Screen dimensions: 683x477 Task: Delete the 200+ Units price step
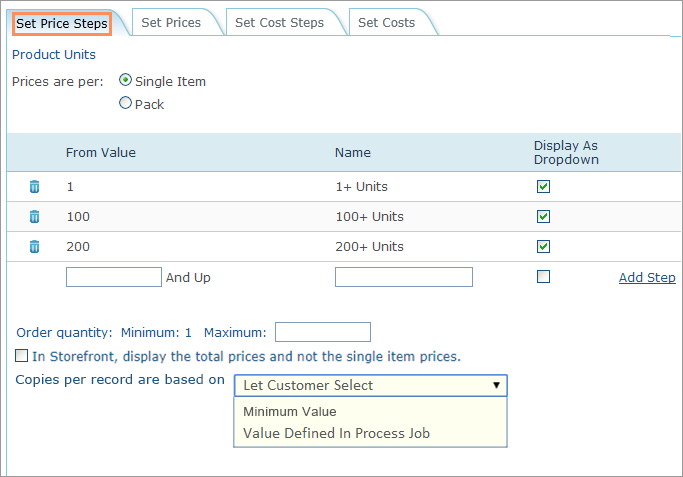click(x=34, y=247)
